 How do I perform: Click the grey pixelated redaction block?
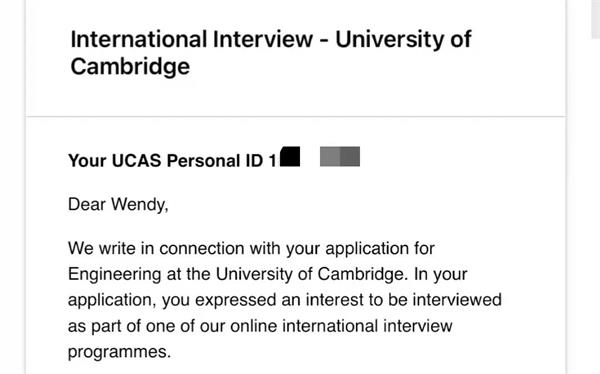click(340, 156)
